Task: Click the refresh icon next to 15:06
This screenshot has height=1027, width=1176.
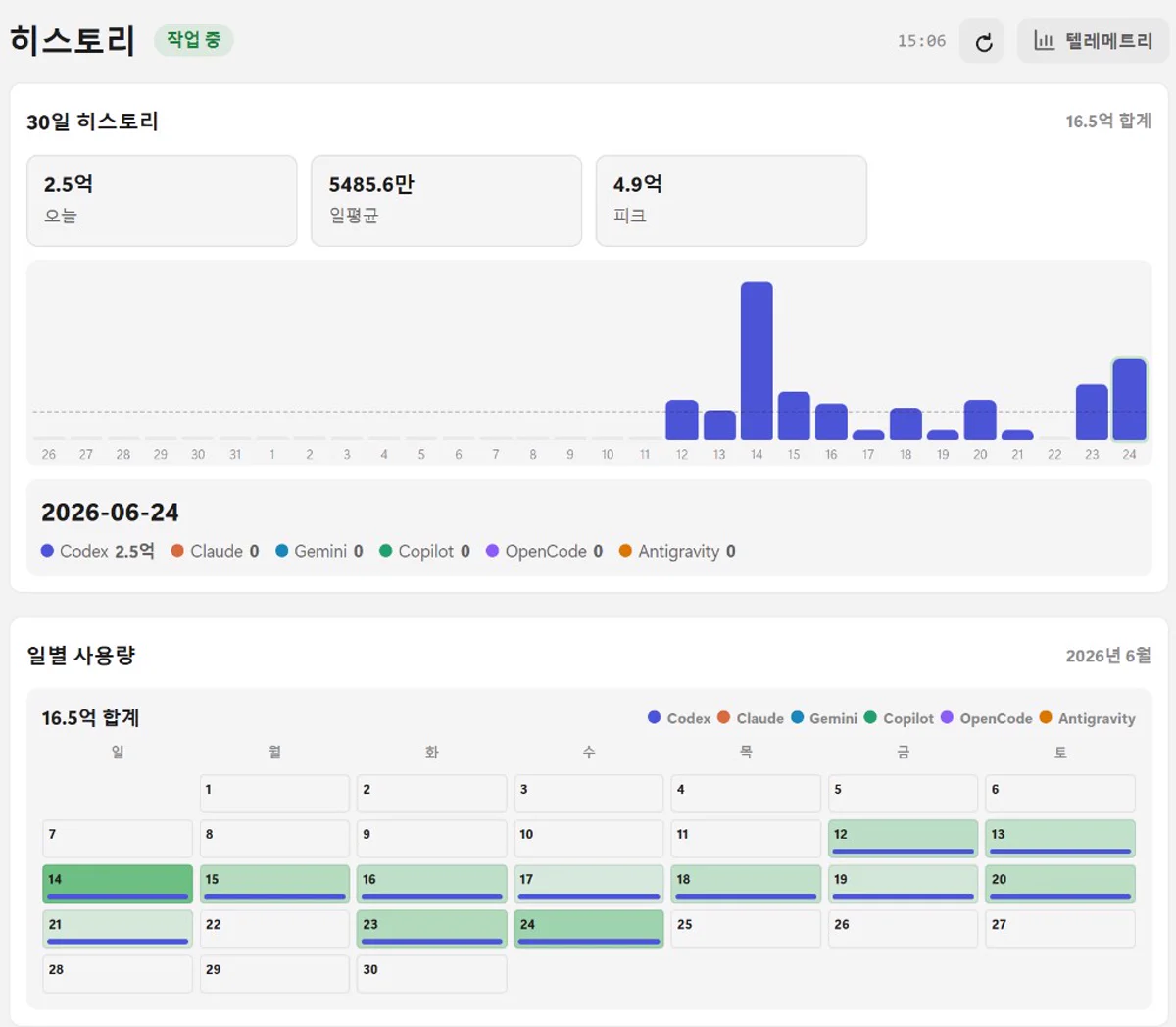Action: (984, 41)
